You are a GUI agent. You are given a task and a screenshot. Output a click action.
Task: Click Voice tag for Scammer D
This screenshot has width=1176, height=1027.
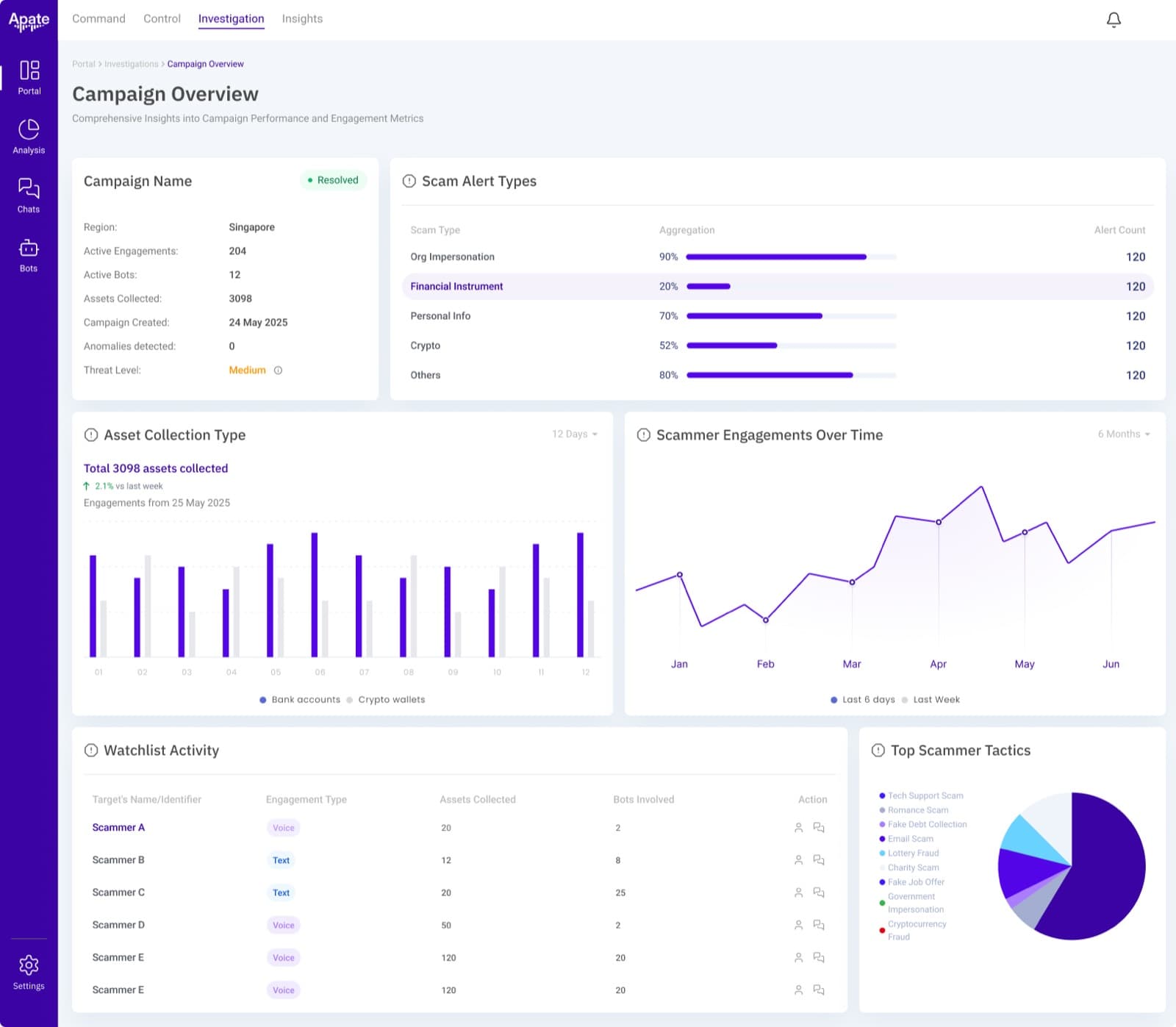coord(283,925)
